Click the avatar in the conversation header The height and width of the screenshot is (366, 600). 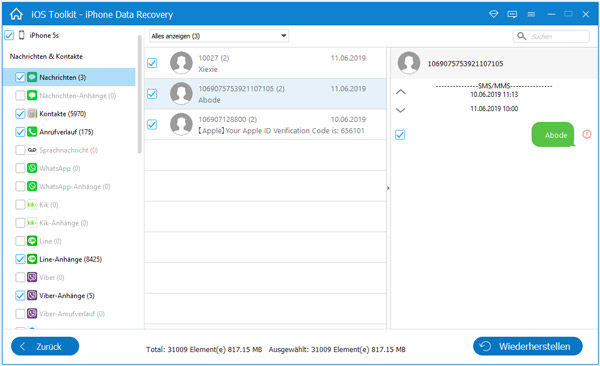(x=409, y=63)
